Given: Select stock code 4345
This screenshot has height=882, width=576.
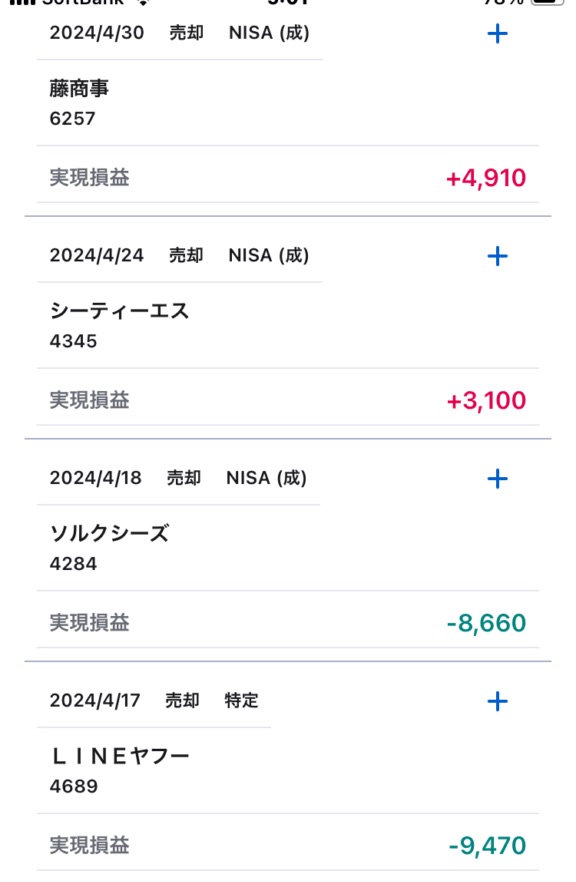Looking at the screenshot, I should coord(73,341).
